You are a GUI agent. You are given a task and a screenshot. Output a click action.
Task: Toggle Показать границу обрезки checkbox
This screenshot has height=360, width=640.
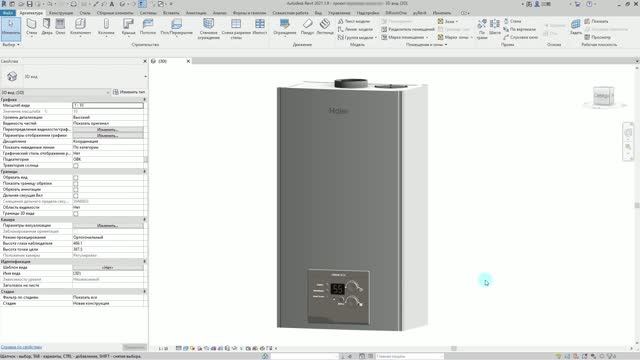click(x=76, y=184)
